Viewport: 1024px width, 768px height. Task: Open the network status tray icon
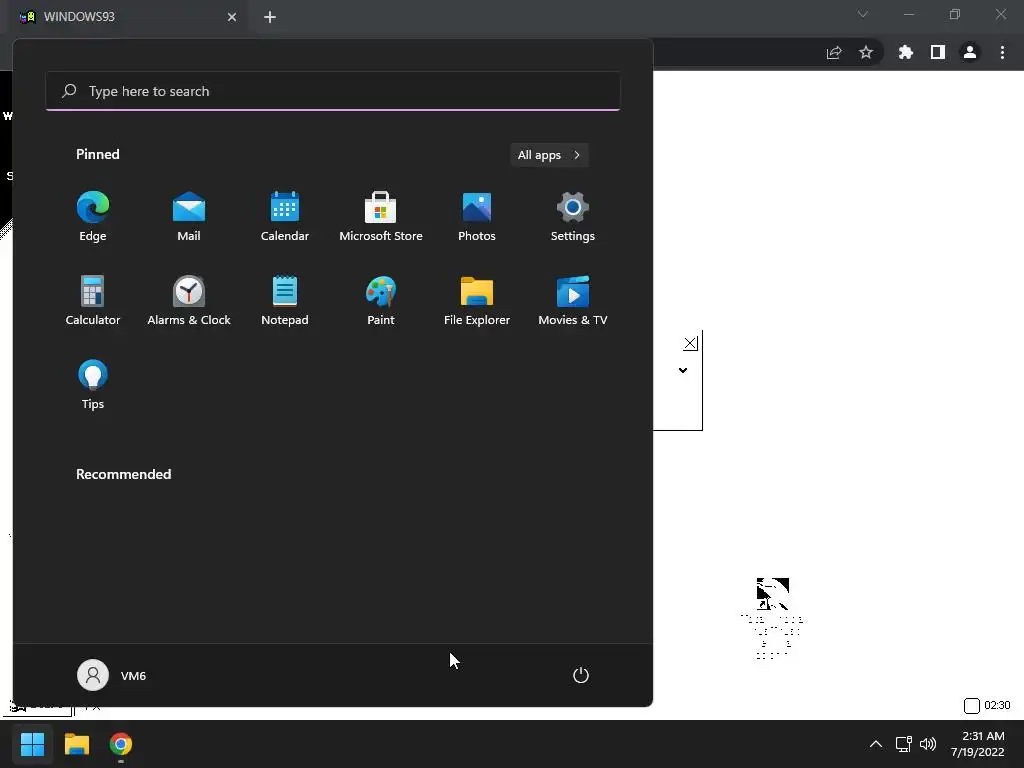(904, 744)
